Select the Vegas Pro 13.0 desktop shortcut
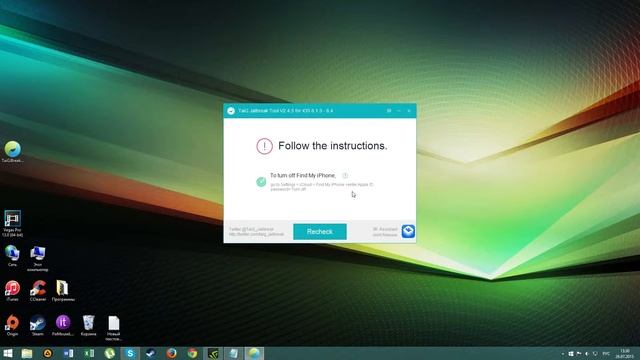This screenshot has height=360, width=640. tap(13, 223)
